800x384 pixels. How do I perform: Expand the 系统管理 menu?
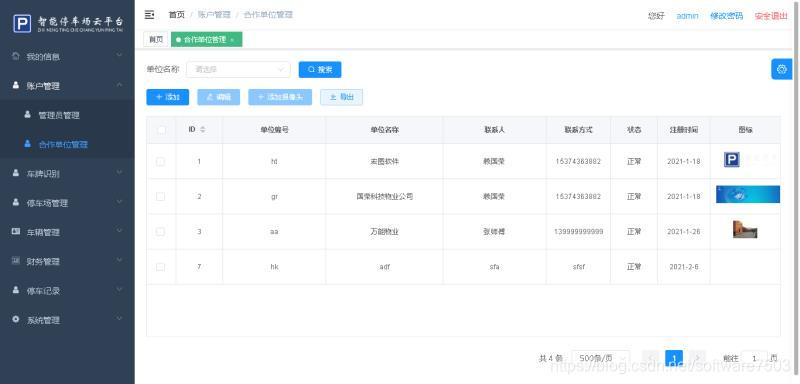(67, 320)
